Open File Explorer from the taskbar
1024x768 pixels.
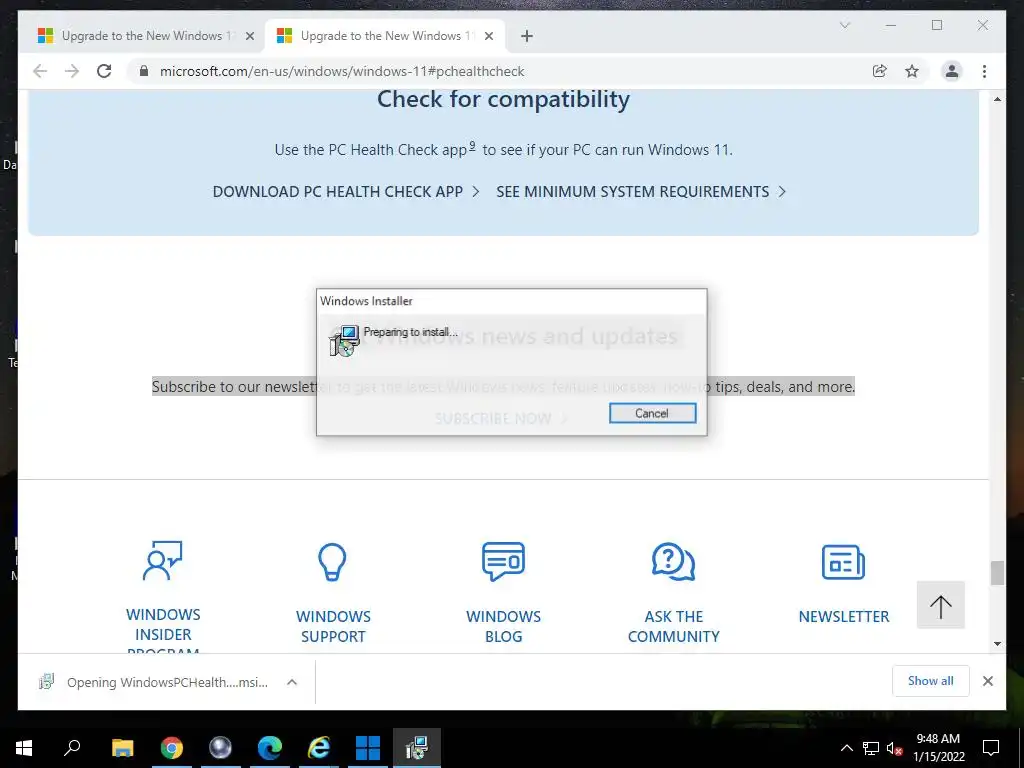122,748
